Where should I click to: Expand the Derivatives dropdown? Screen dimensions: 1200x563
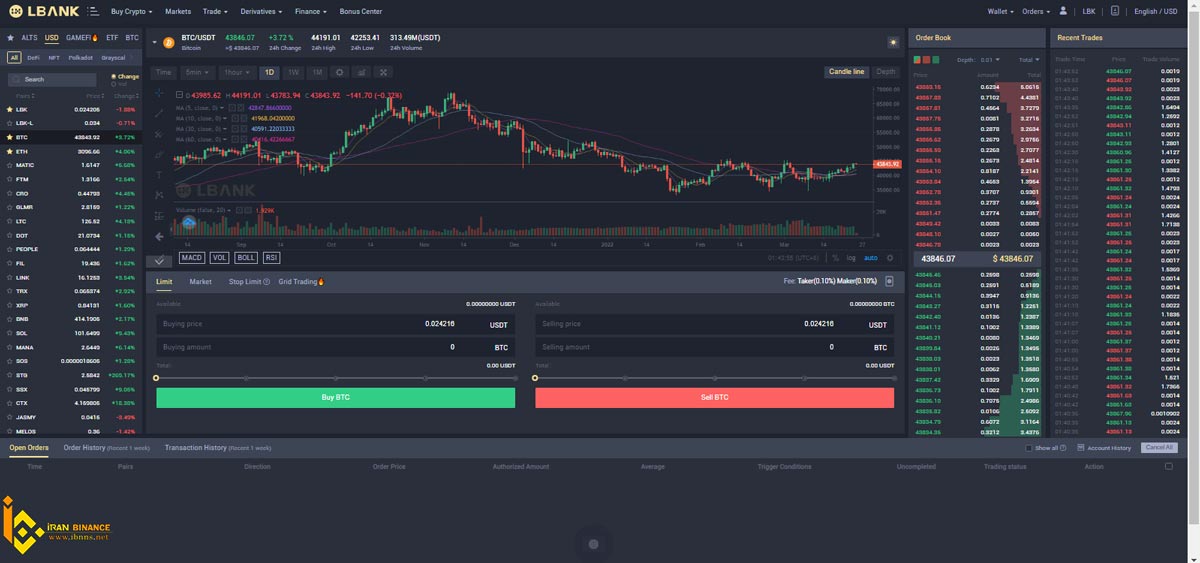(x=262, y=12)
